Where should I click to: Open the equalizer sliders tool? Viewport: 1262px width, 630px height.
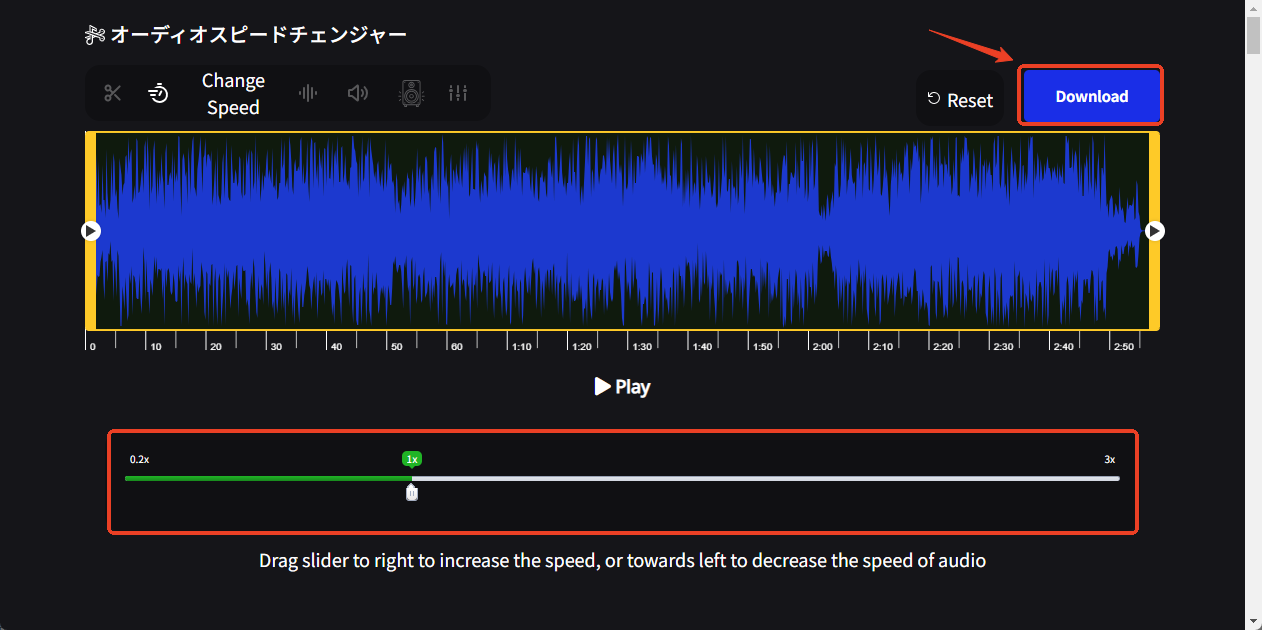[458, 92]
